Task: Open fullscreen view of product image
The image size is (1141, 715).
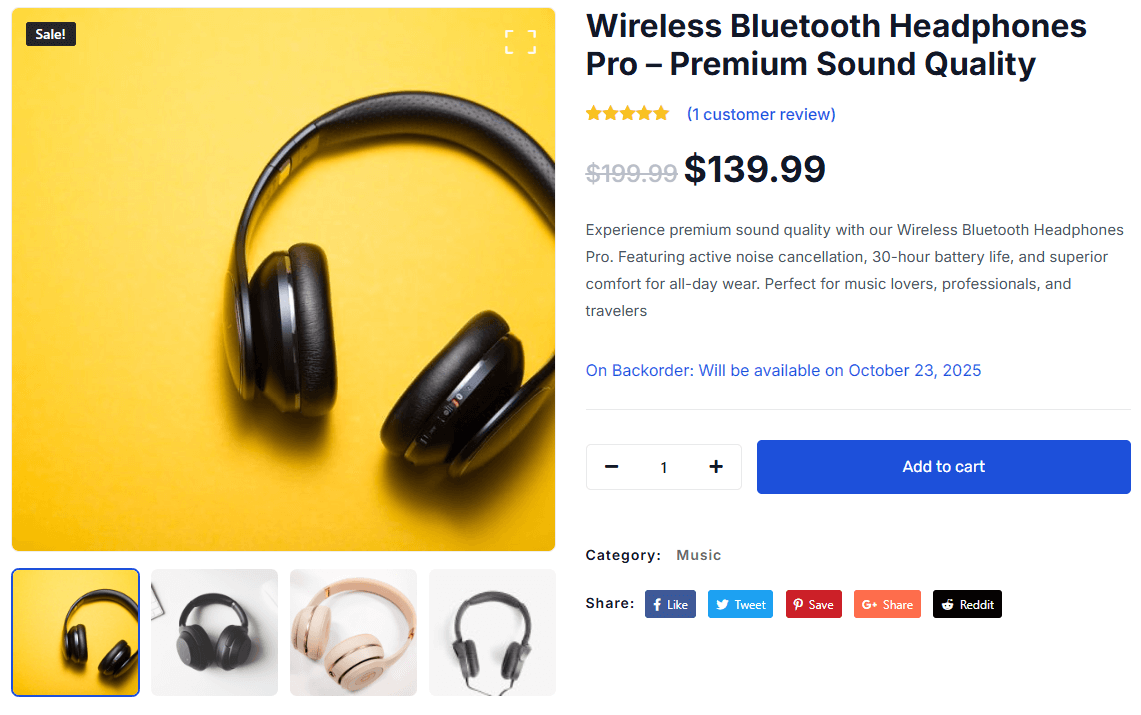Action: 520,42
